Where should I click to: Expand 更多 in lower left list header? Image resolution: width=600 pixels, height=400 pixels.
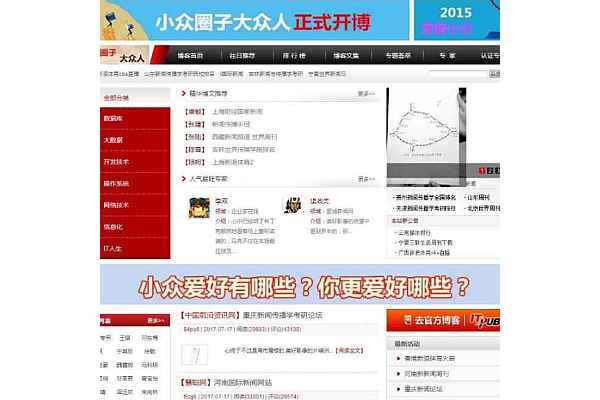tap(156, 321)
